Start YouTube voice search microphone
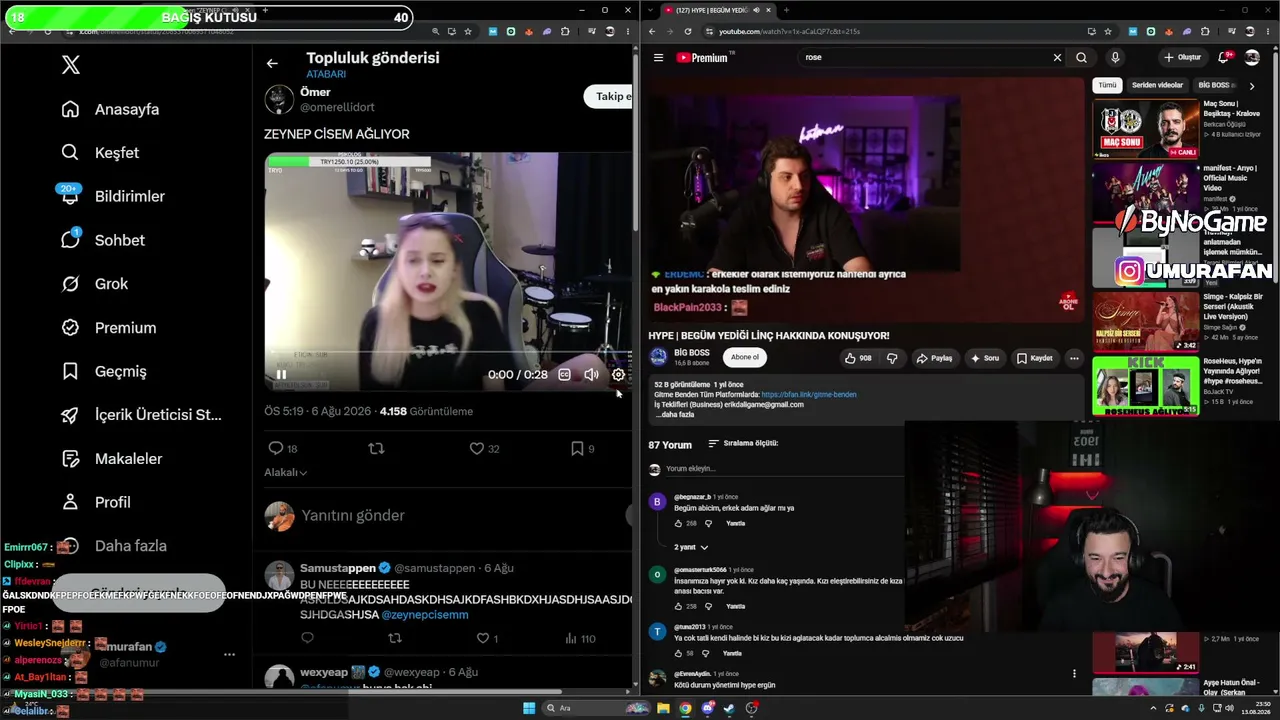1280x720 pixels. 1115,58
